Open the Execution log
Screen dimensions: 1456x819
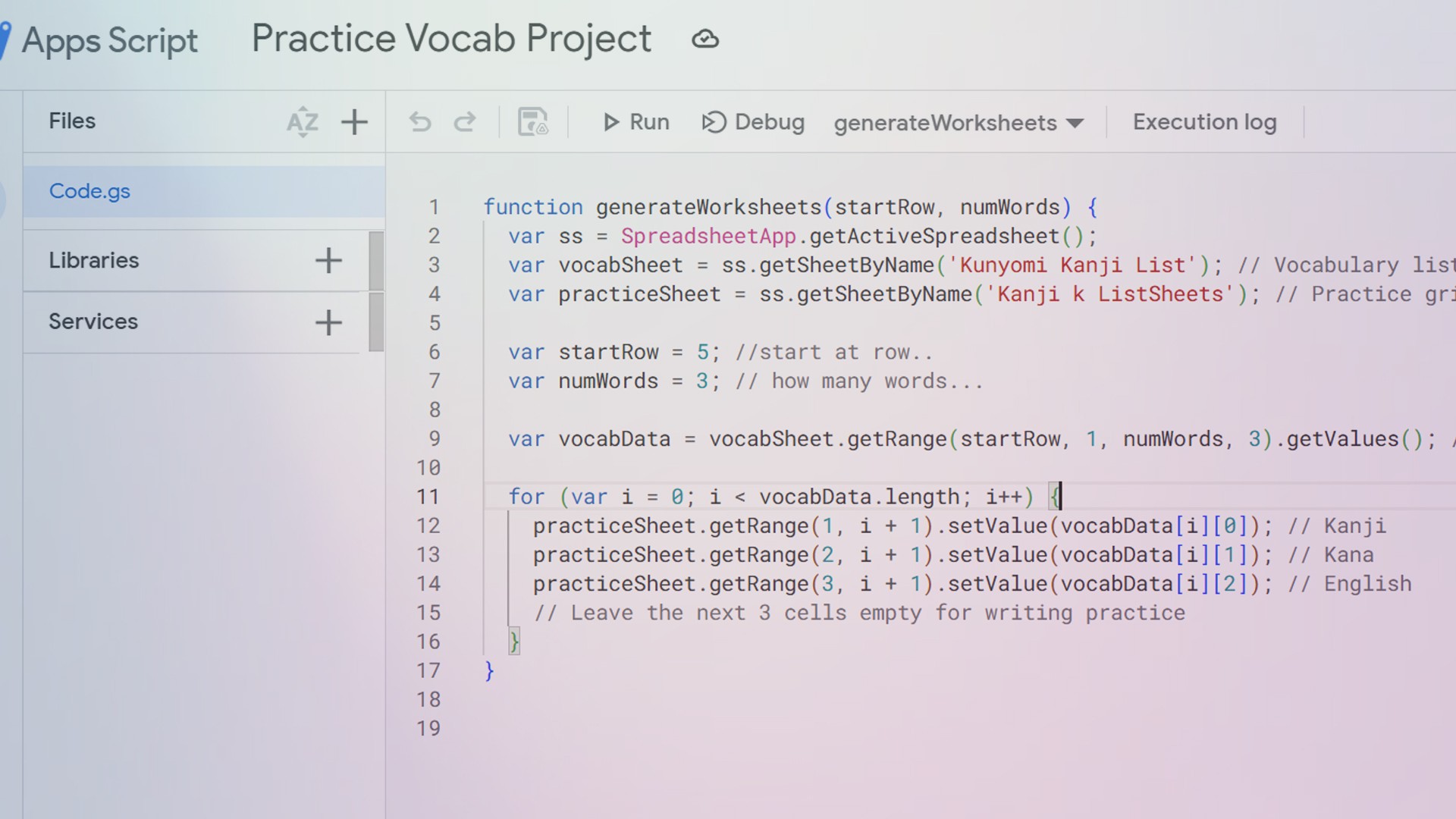(1204, 122)
